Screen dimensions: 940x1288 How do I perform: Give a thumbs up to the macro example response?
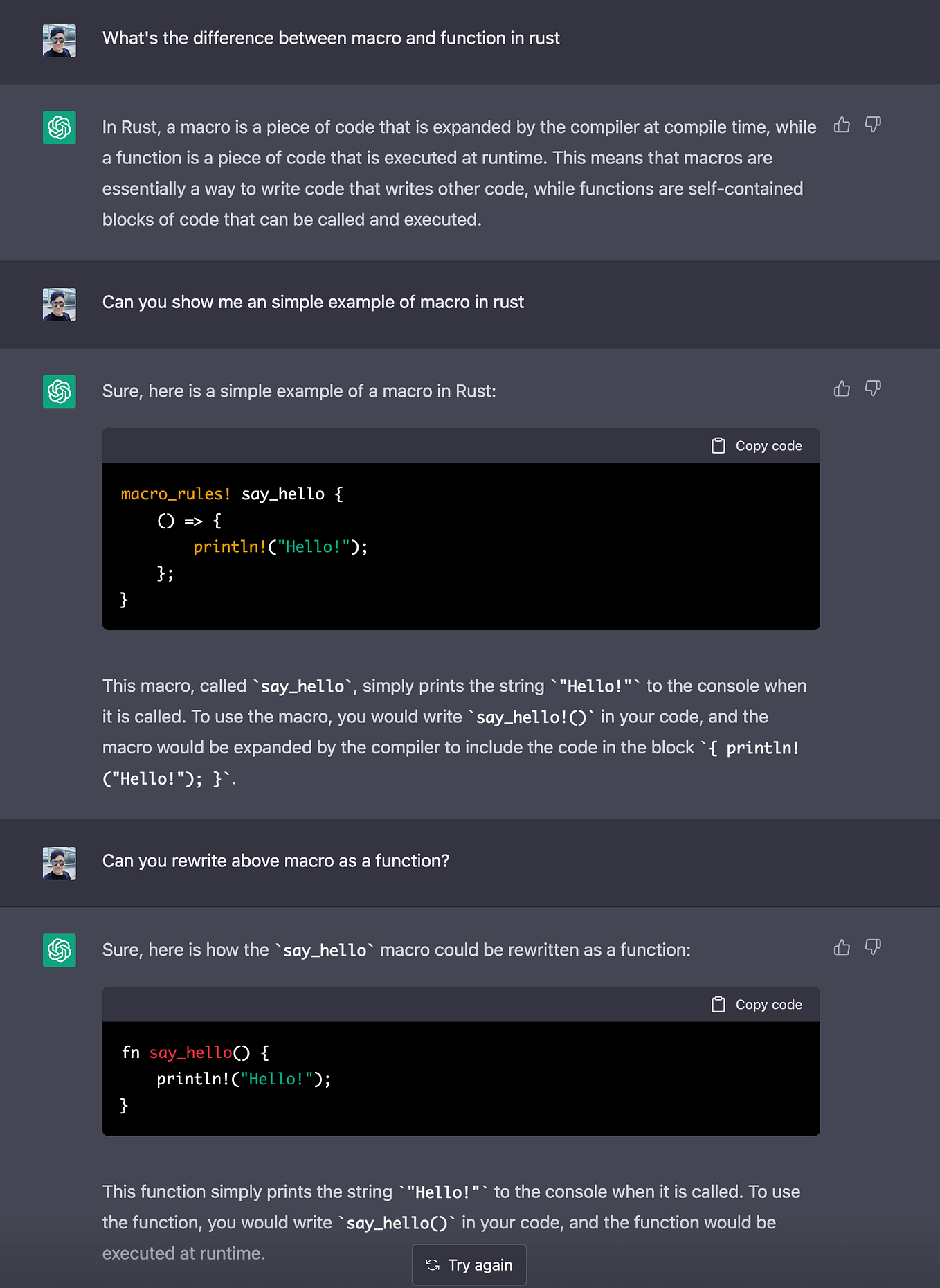pyautogui.click(x=842, y=388)
